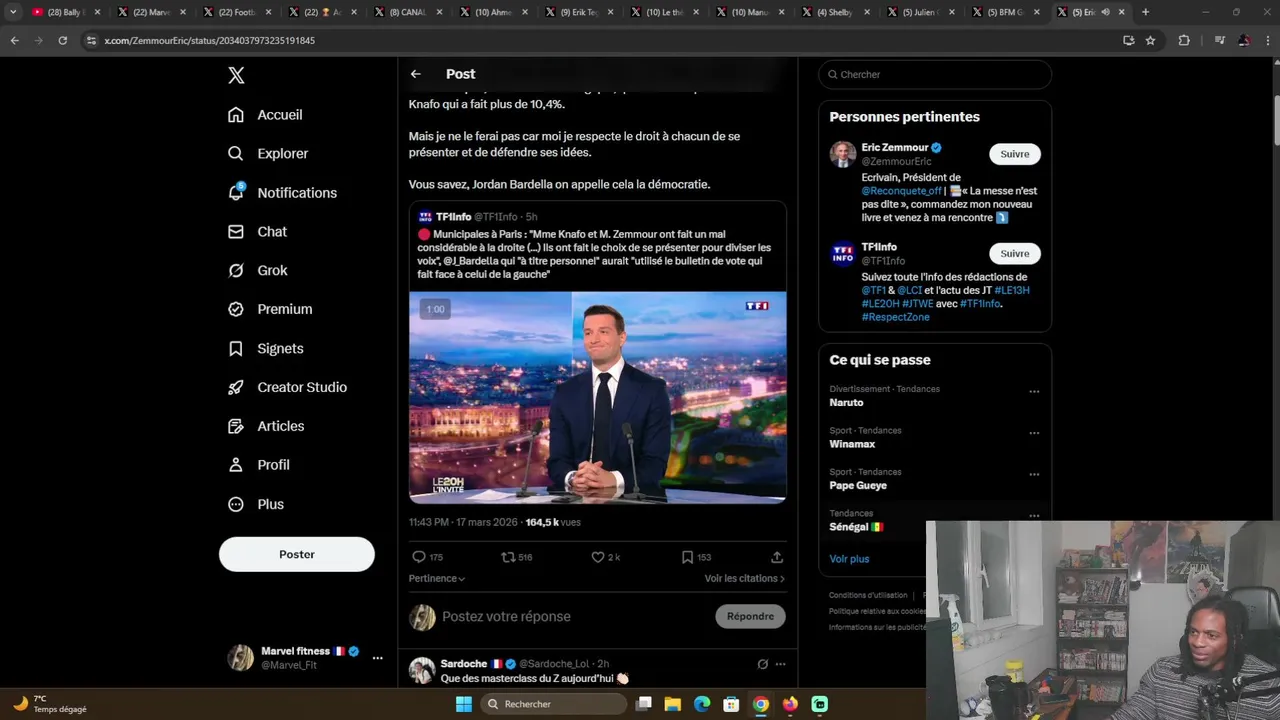The height and width of the screenshot is (720, 1280).
Task: Click the reply icon with 175 comments
Action: [x=419, y=557]
